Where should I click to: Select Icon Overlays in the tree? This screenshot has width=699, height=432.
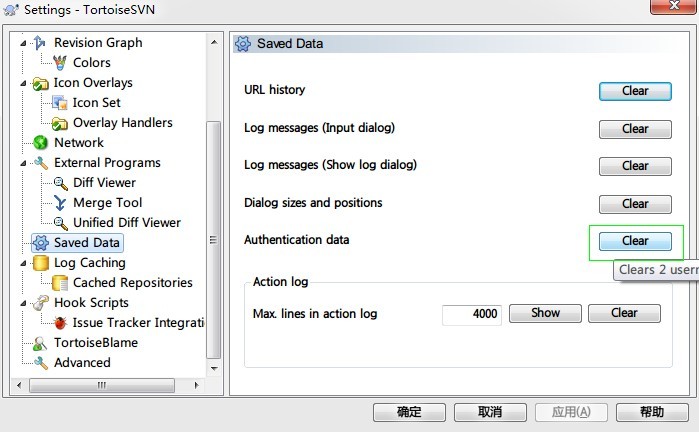click(93, 83)
